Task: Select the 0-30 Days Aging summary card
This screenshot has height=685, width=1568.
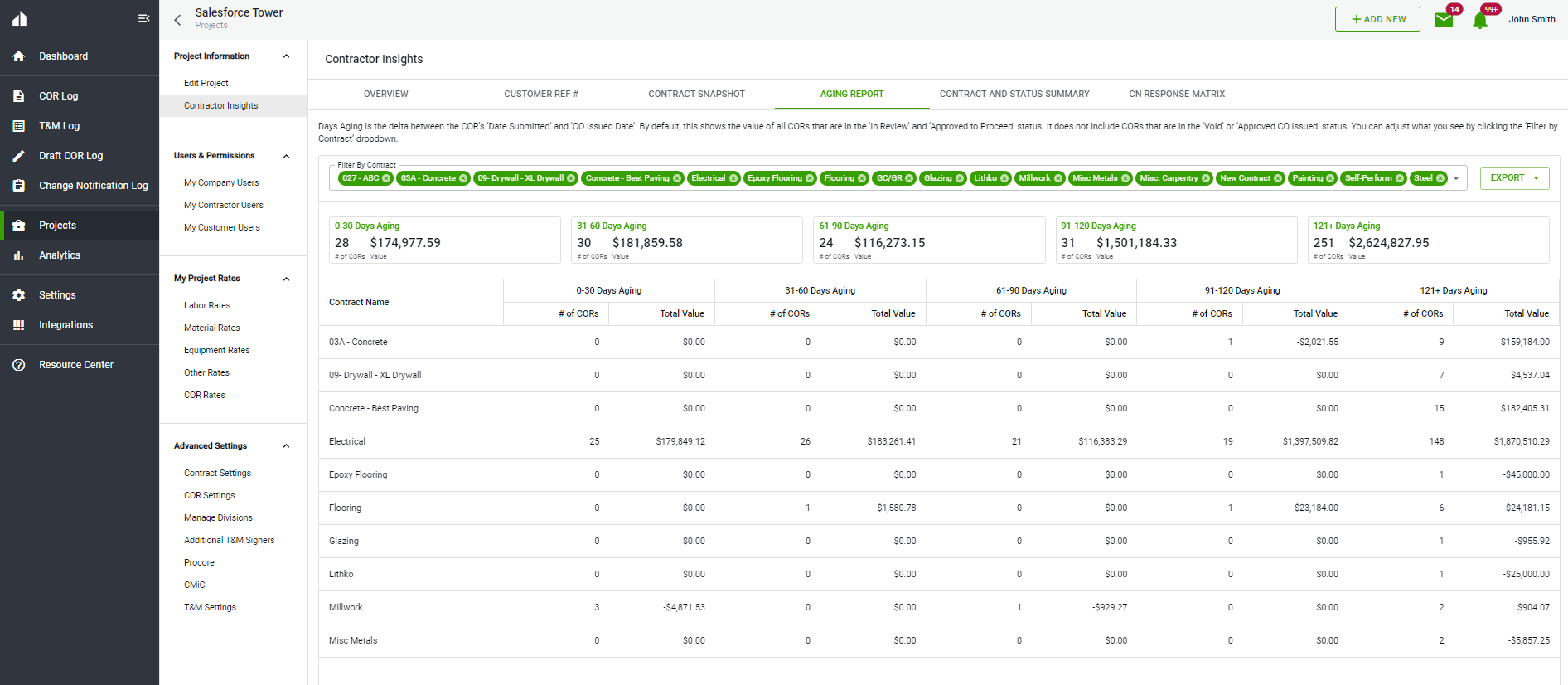Action: click(x=445, y=240)
